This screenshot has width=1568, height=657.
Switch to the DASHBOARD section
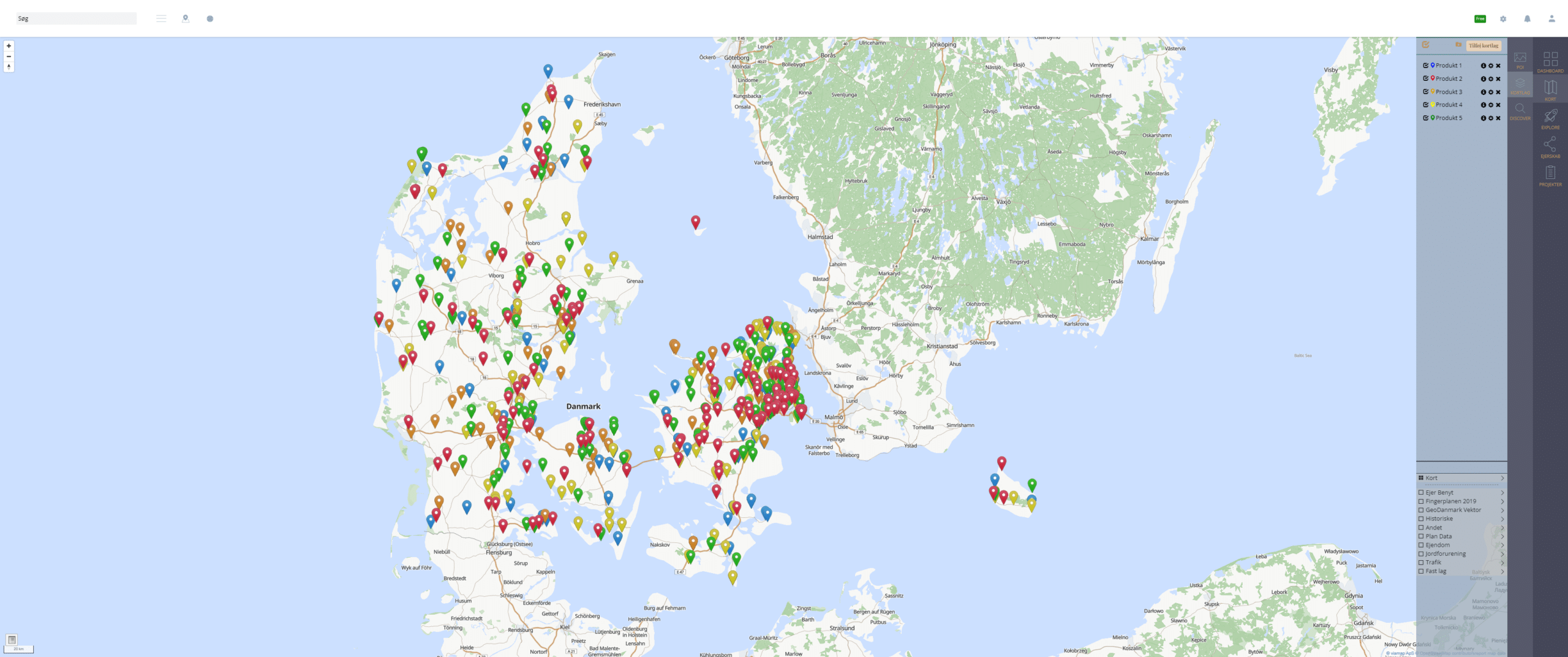point(1550,62)
